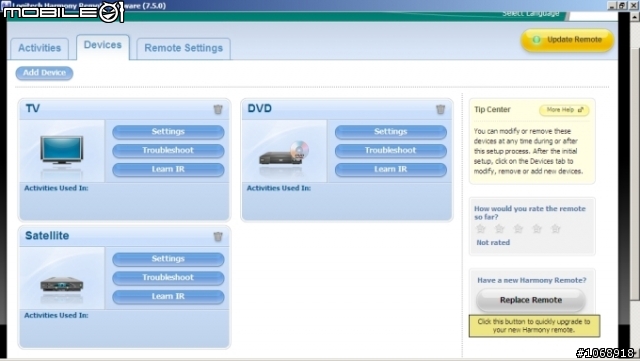Open More Help in Tip Center

point(564,110)
